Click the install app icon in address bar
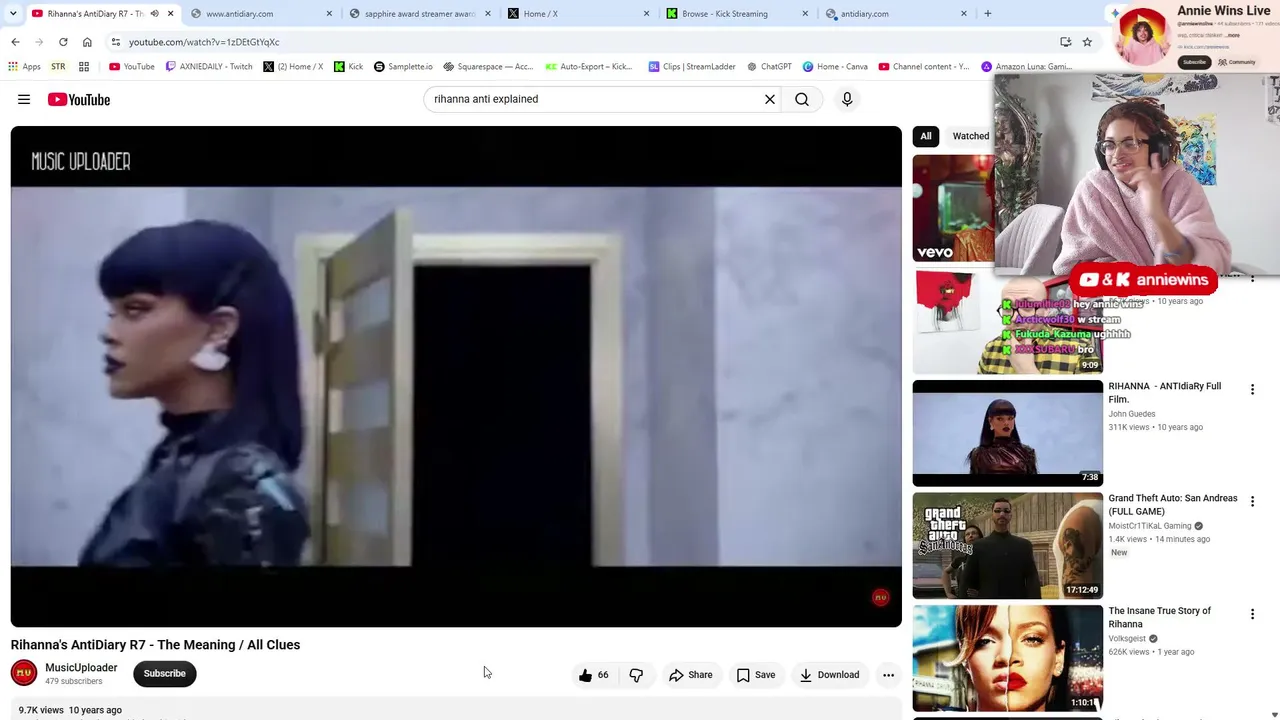 pos(1065,42)
